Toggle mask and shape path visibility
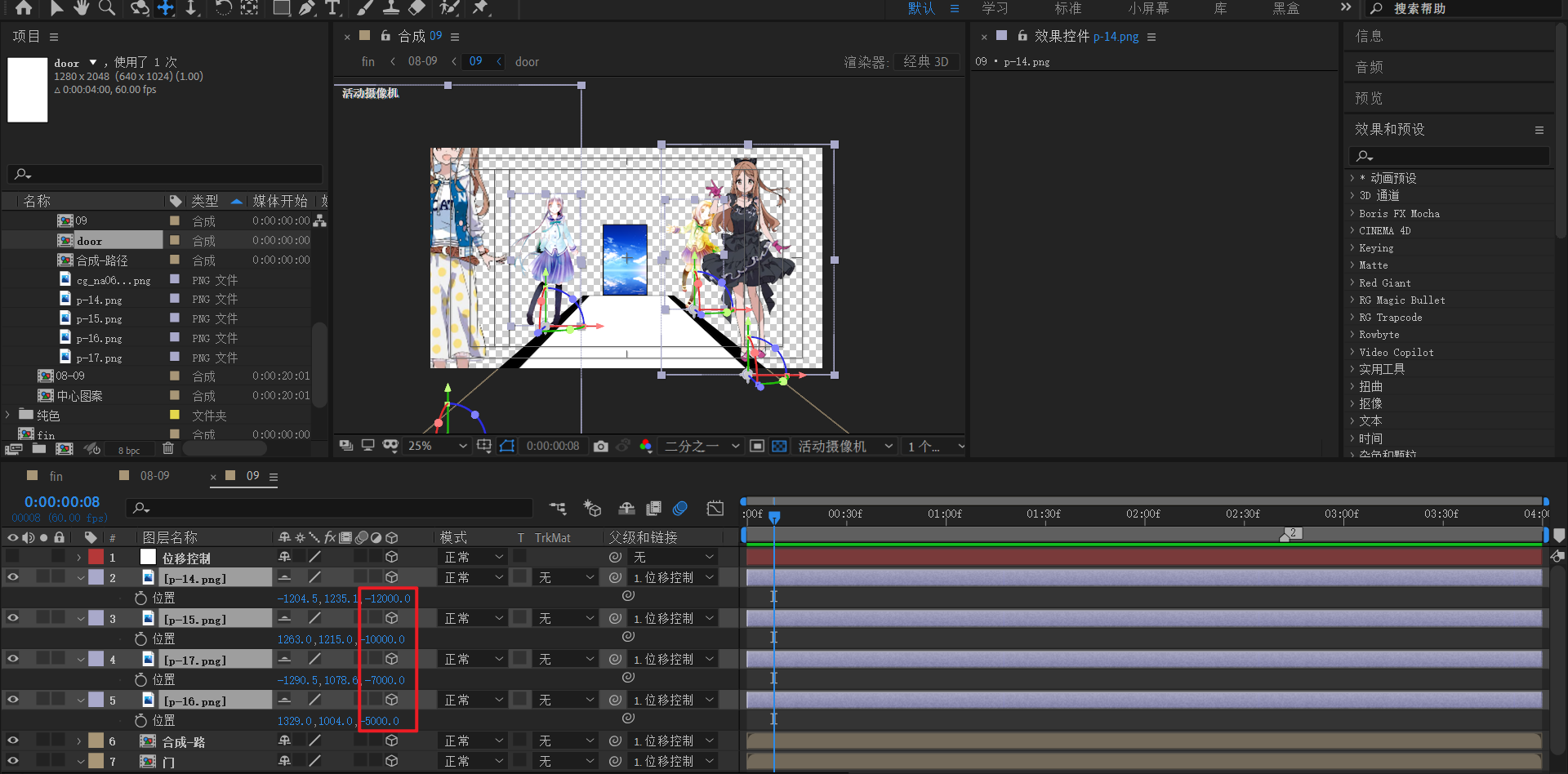 (507, 446)
